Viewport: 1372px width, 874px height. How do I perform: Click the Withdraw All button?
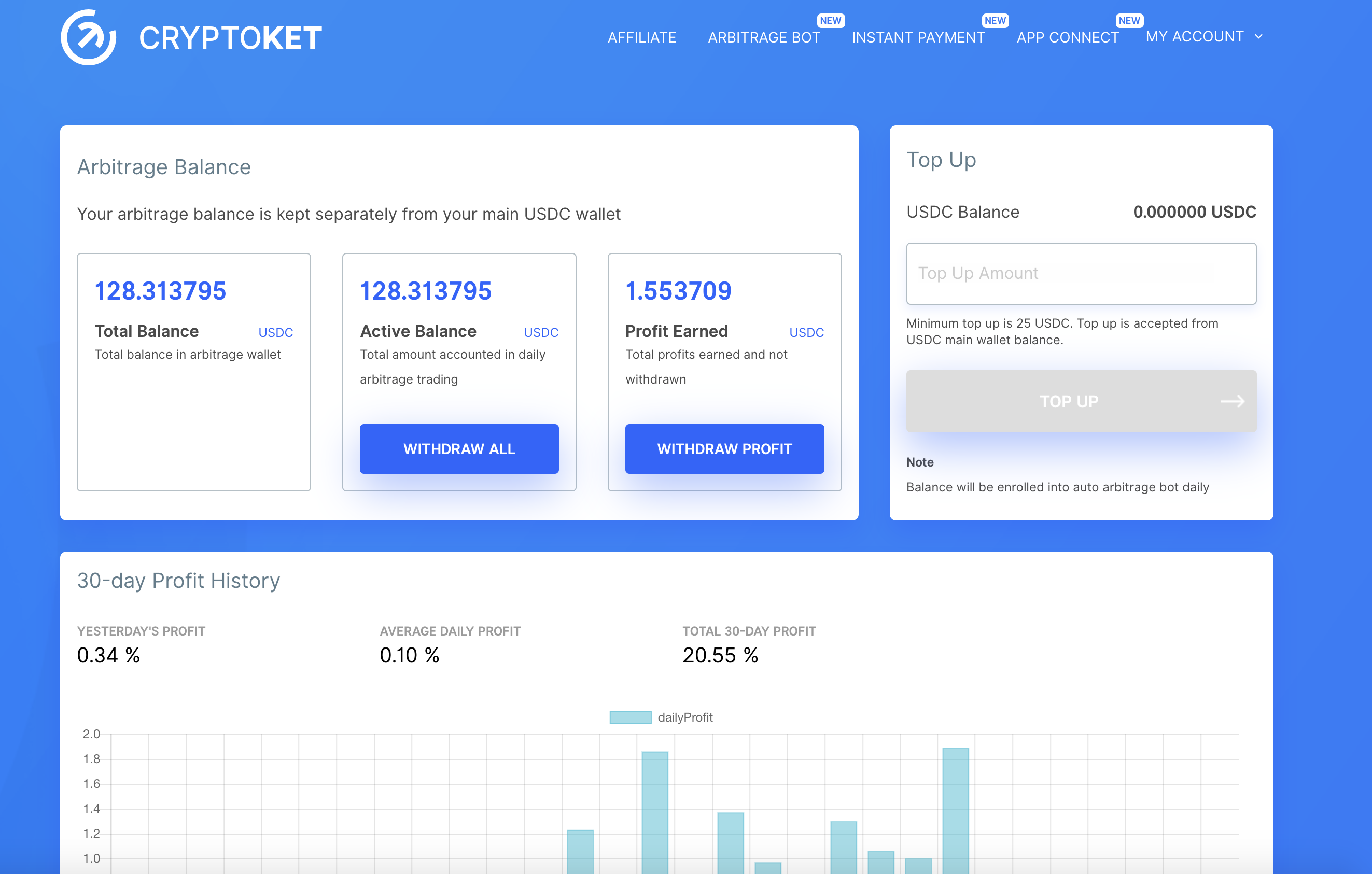[459, 448]
